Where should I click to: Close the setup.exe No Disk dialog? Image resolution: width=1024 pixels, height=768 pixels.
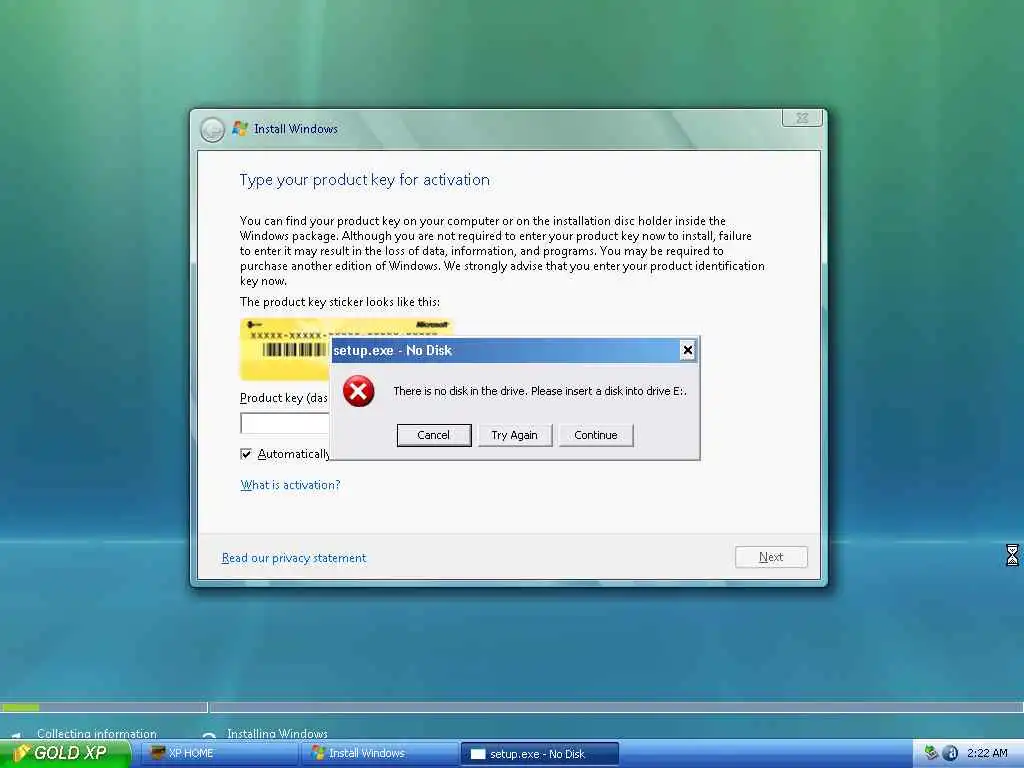688,351
